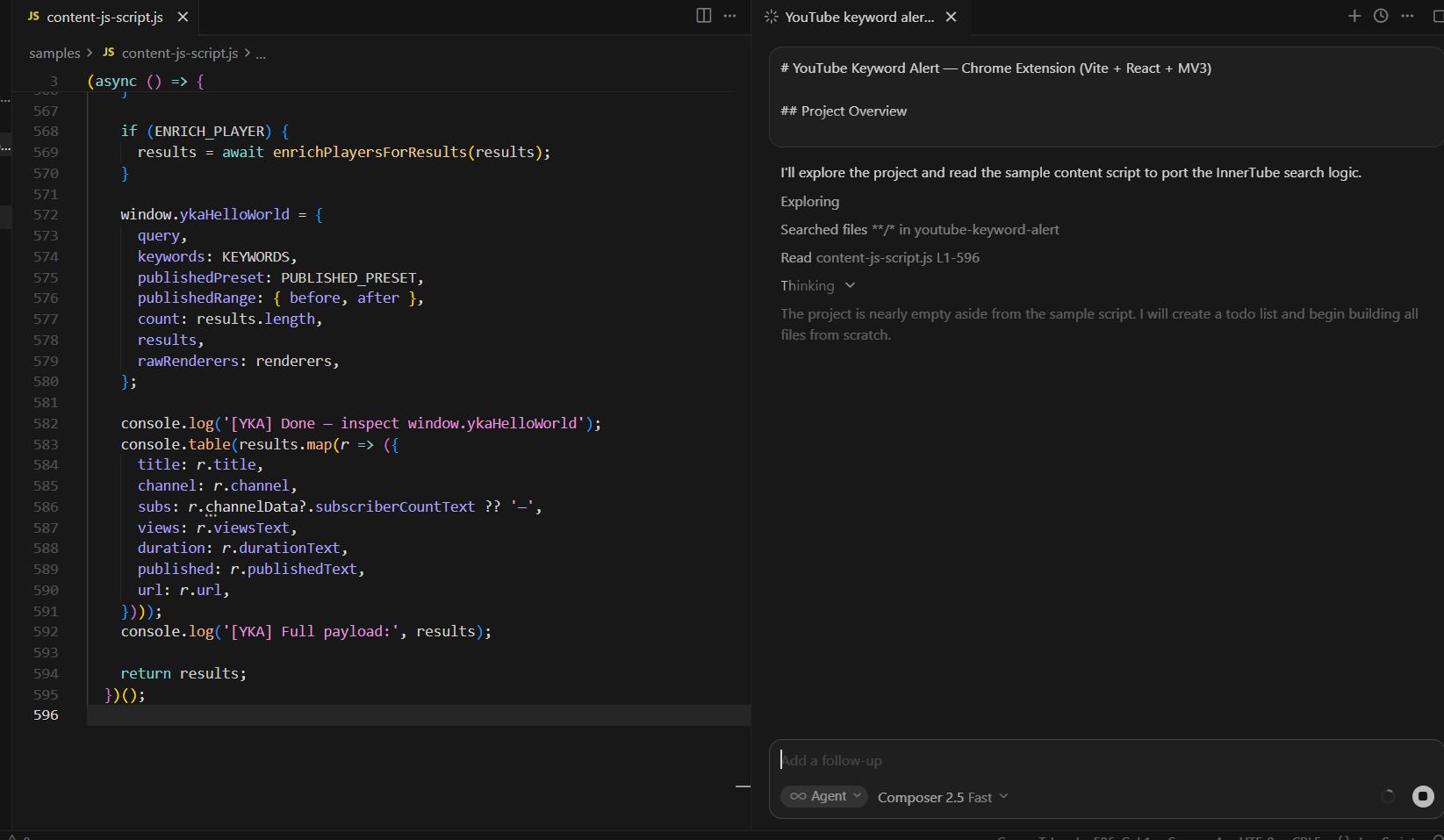The height and width of the screenshot is (840, 1444).
Task: Expand the Thinking section chevron
Action: tap(849, 285)
